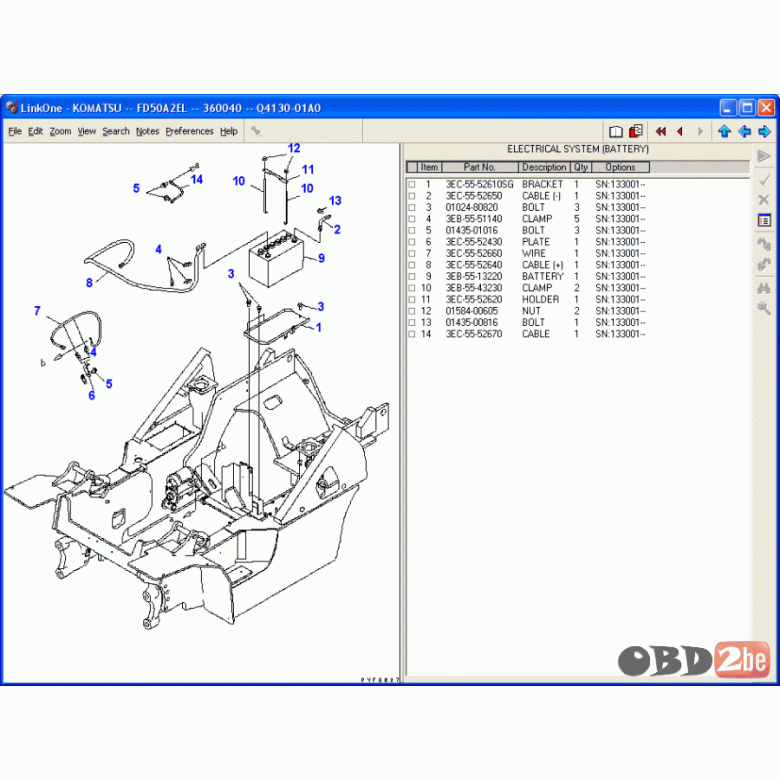Open the selection list icon in side toolbar
The image size is (780, 780).
coord(764,220)
